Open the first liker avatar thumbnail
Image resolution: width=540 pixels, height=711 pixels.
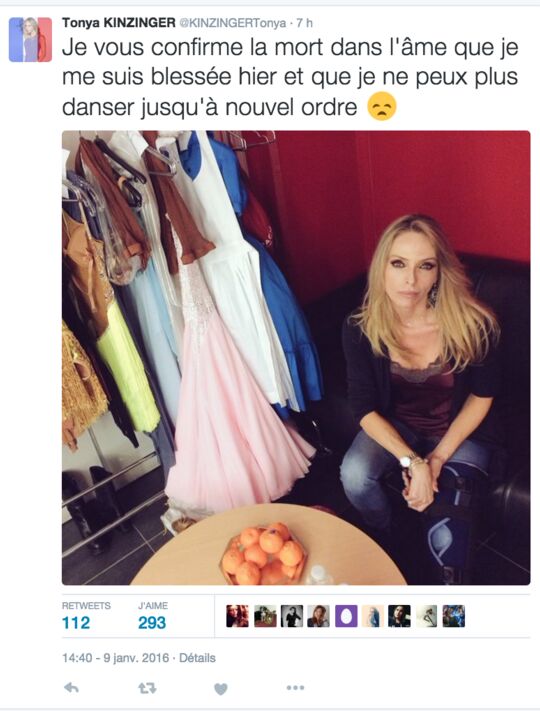238,616
